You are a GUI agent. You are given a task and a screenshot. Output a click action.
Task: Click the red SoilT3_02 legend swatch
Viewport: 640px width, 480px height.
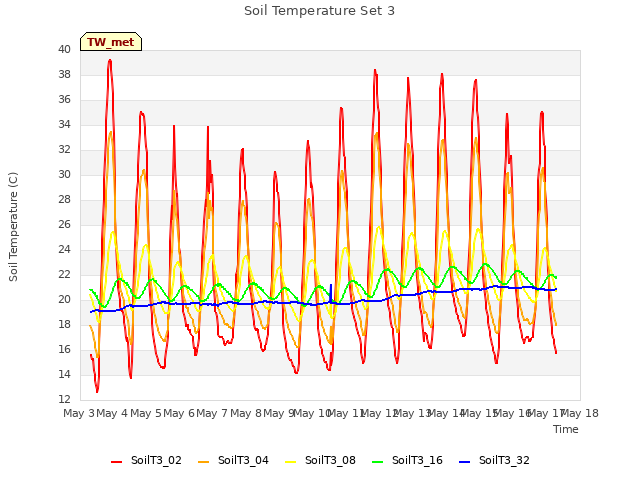tap(116, 462)
